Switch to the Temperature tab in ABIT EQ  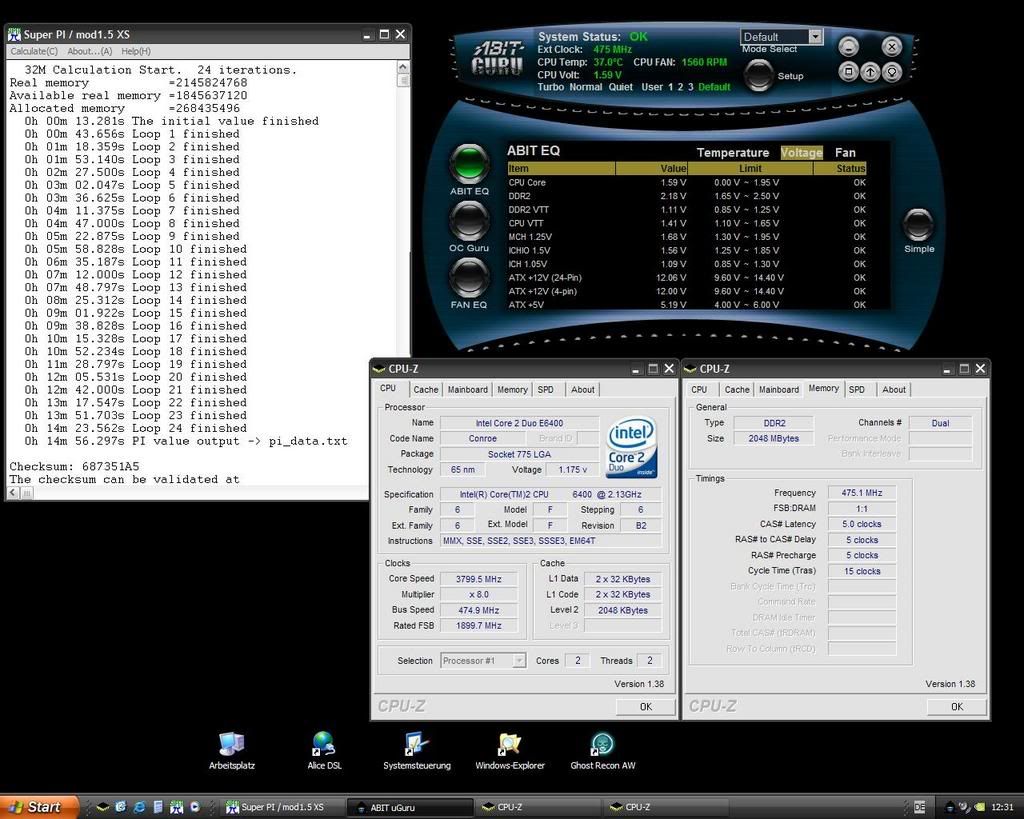(x=733, y=153)
